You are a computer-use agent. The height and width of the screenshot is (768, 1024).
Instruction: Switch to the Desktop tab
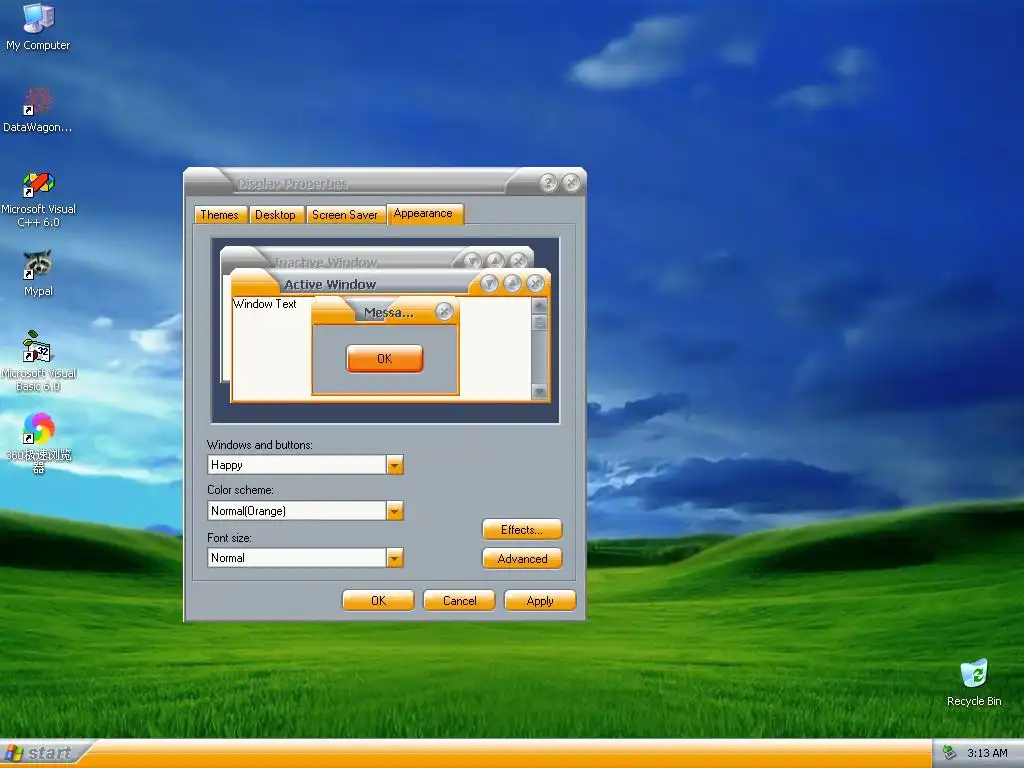(x=276, y=215)
